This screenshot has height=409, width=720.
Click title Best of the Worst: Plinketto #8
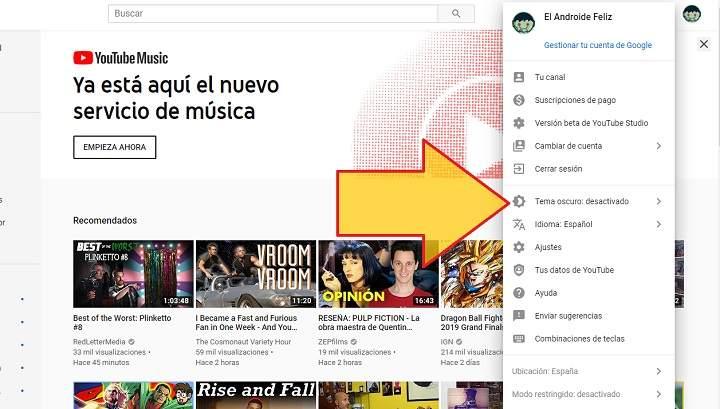click(x=122, y=323)
